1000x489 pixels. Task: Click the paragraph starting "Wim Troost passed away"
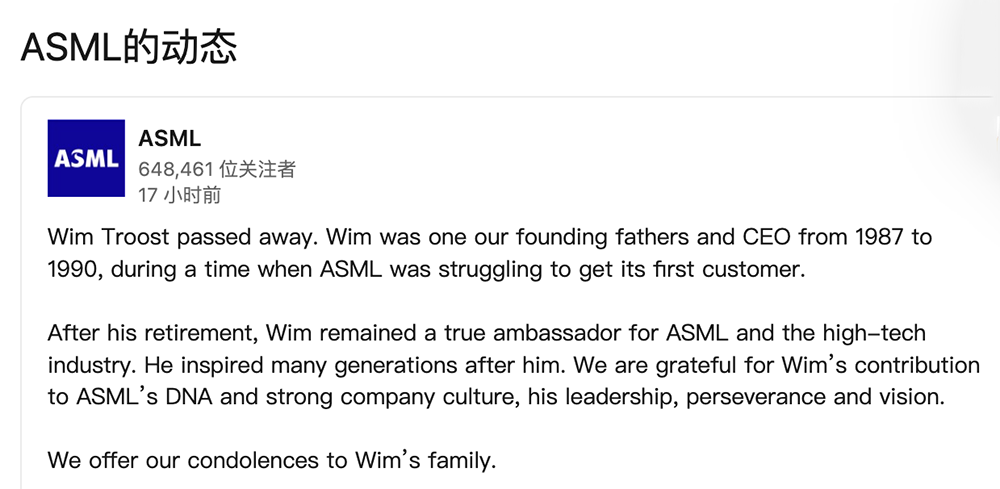coord(489,253)
